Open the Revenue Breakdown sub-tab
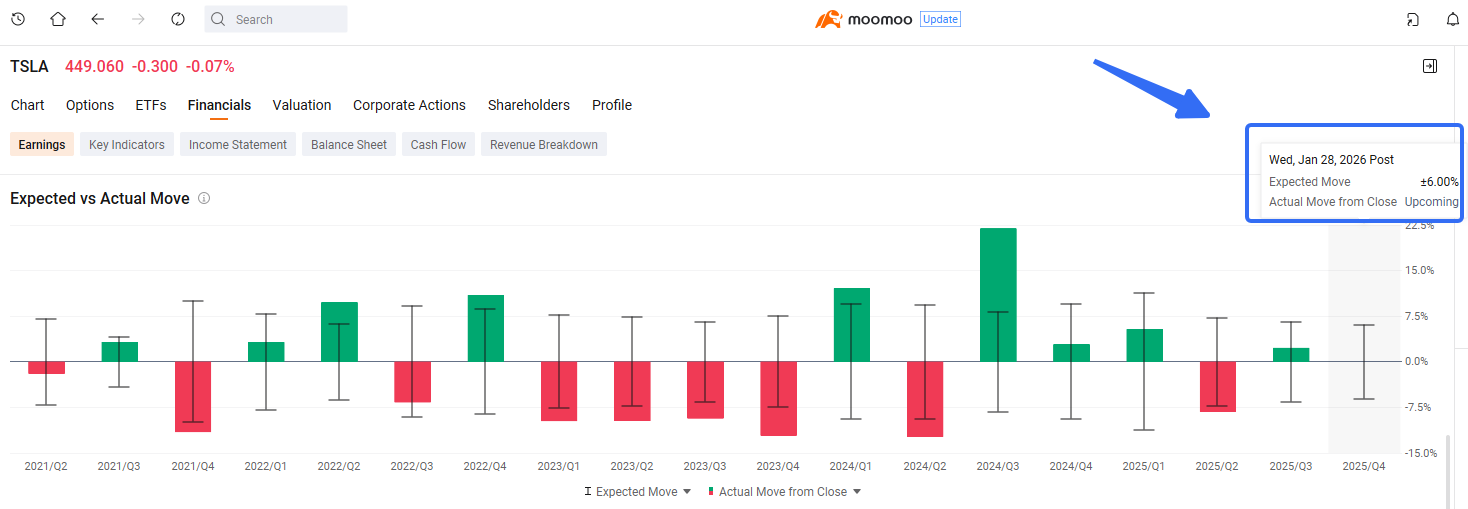The width and height of the screenshot is (1468, 509). pyautogui.click(x=544, y=145)
